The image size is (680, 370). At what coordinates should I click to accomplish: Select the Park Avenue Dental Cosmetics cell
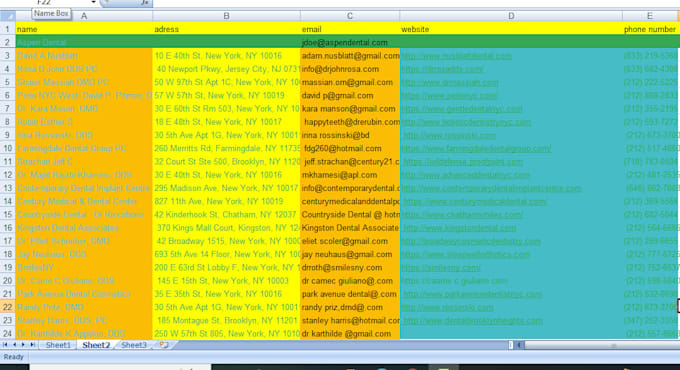(84, 294)
